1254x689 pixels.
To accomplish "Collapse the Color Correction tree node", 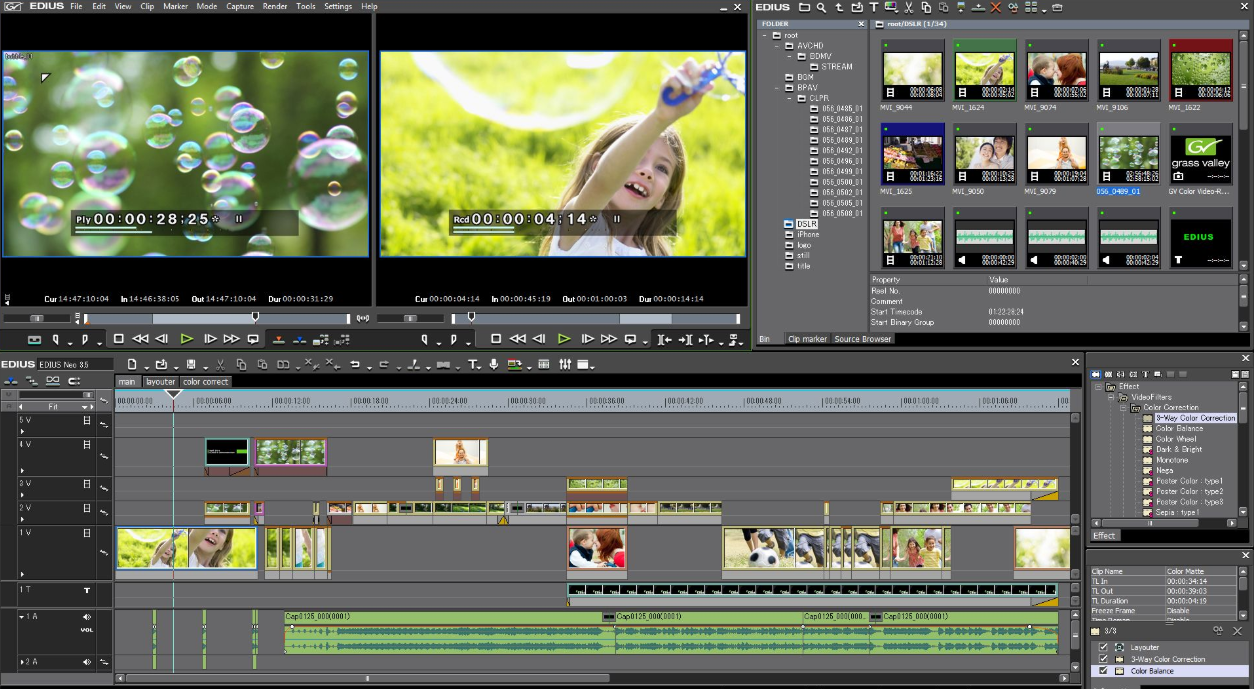I will coord(1123,408).
